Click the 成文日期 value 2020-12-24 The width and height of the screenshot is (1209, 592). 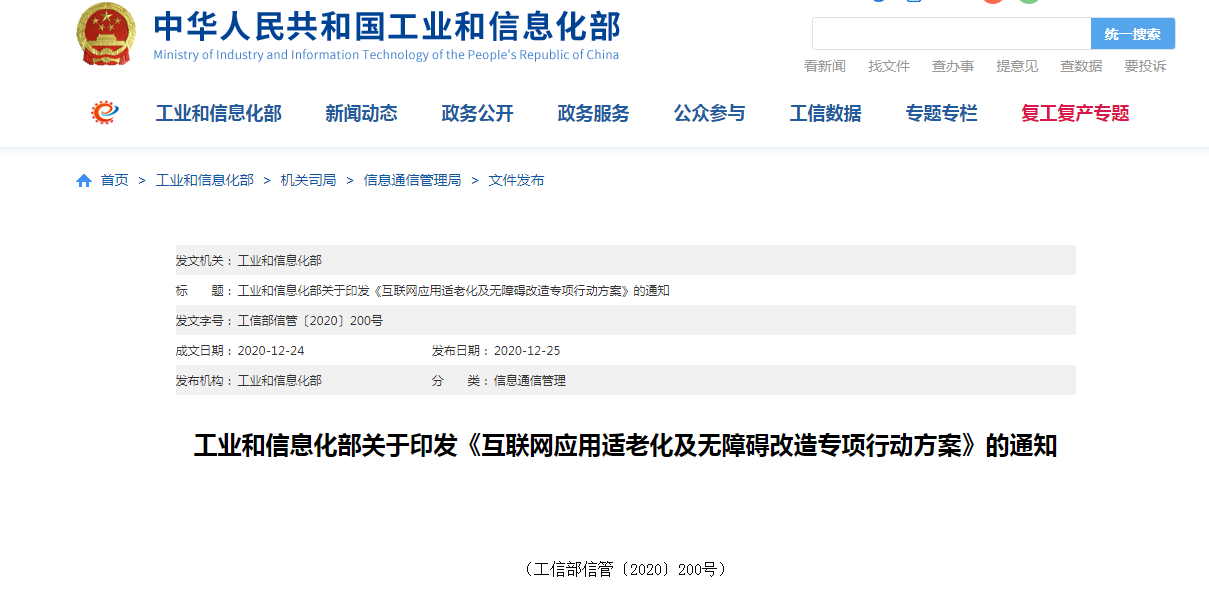(271, 351)
